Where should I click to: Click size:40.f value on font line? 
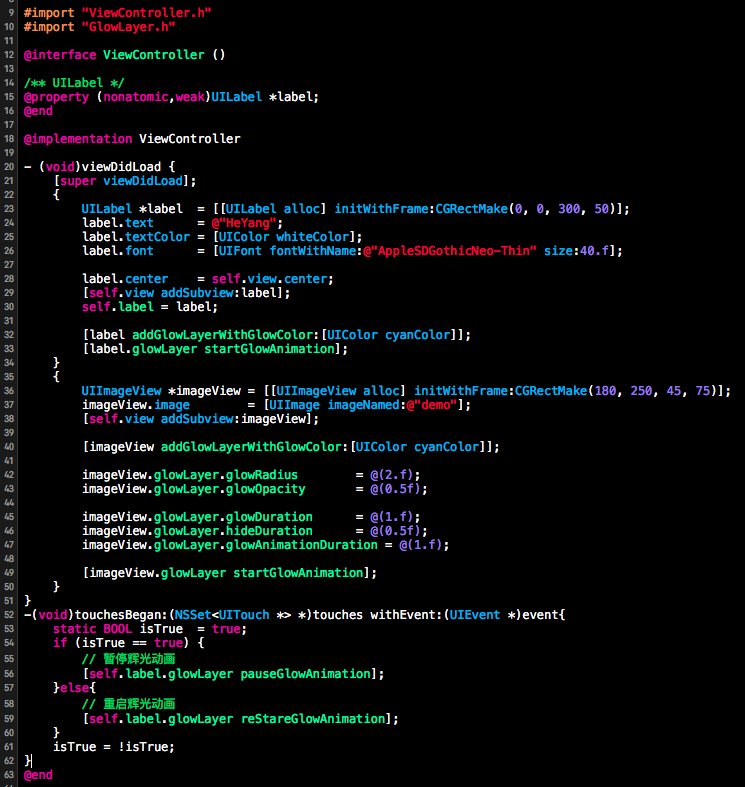[576, 251]
